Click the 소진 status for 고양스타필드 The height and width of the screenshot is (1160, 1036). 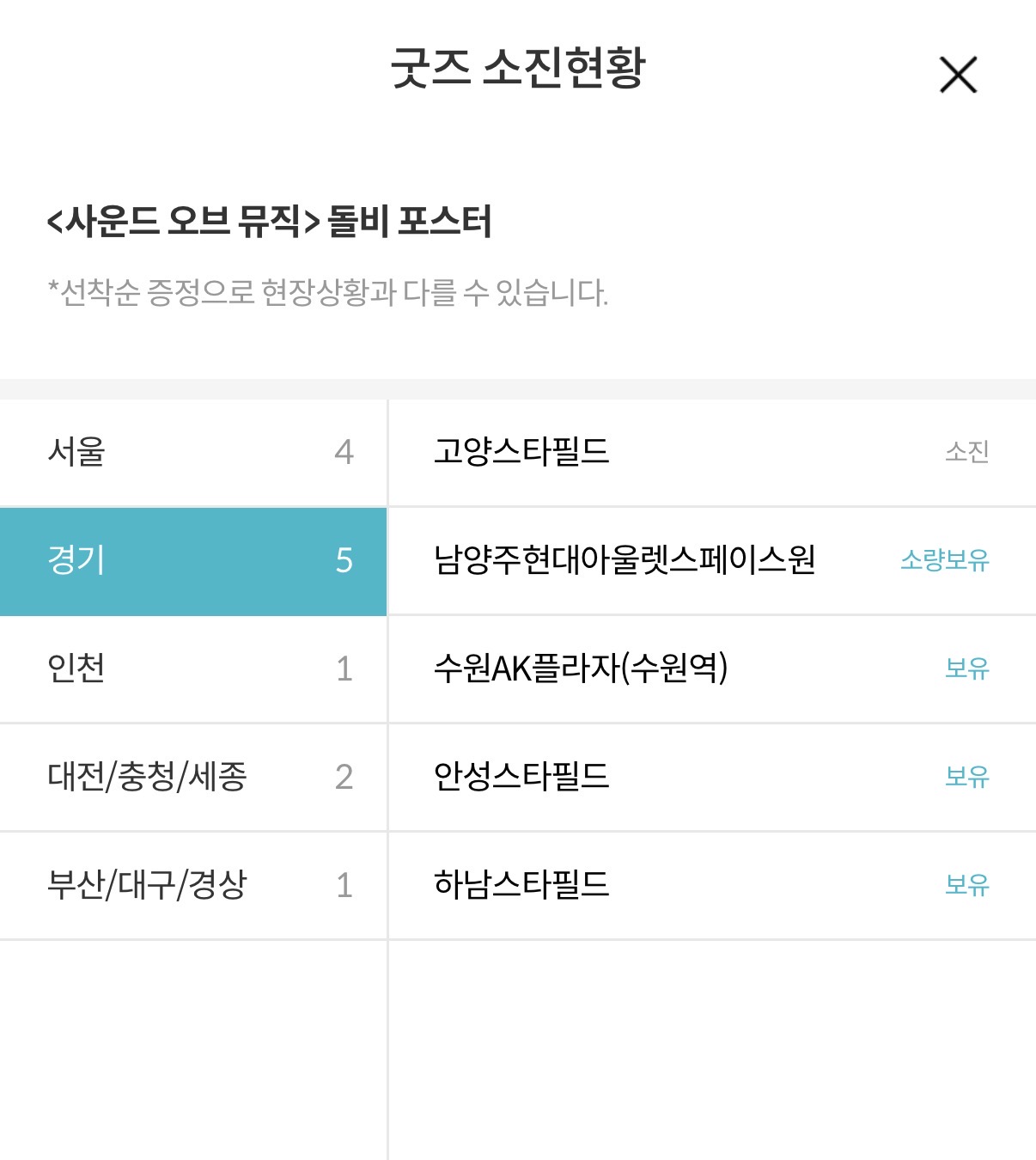(967, 452)
